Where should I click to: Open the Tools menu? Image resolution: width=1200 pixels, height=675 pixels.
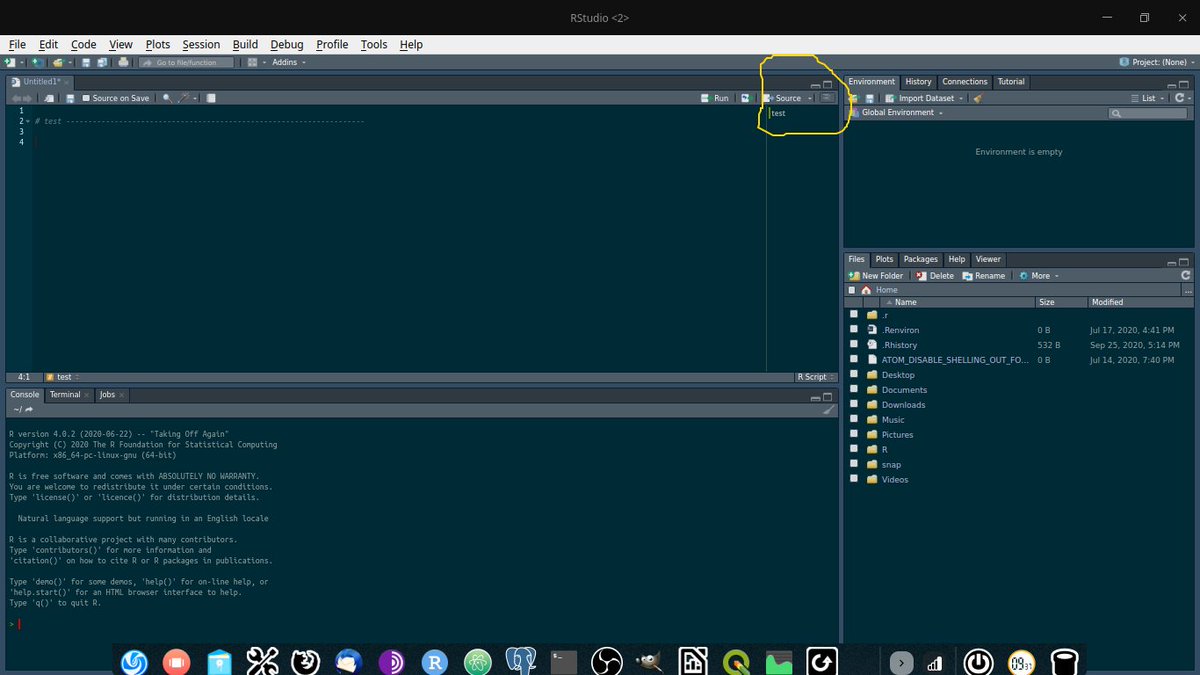pyautogui.click(x=374, y=44)
